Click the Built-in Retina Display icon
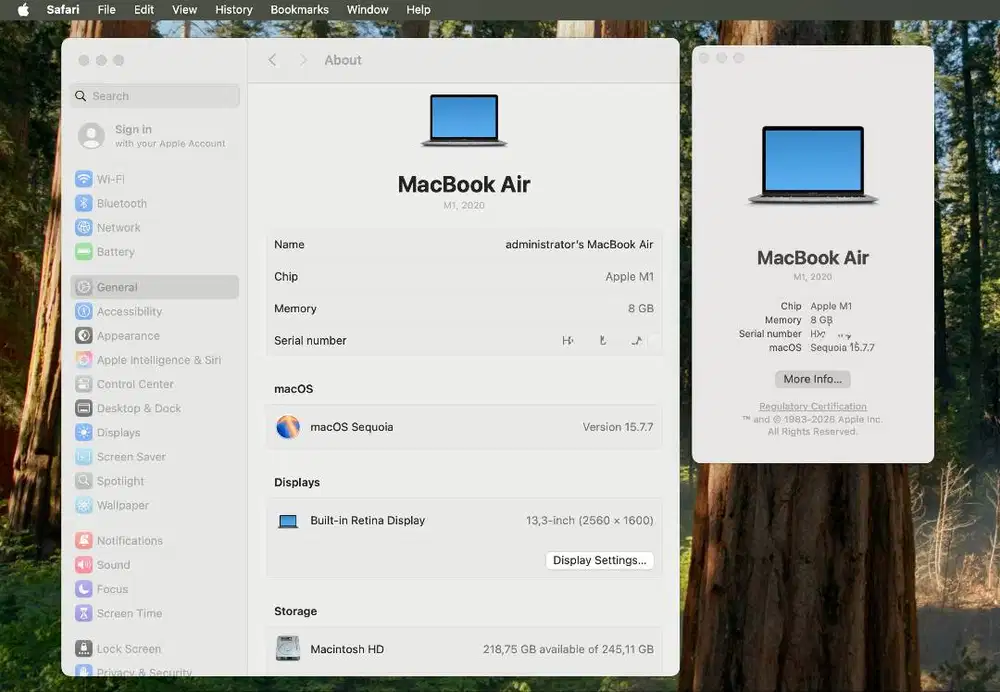 (x=288, y=521)
